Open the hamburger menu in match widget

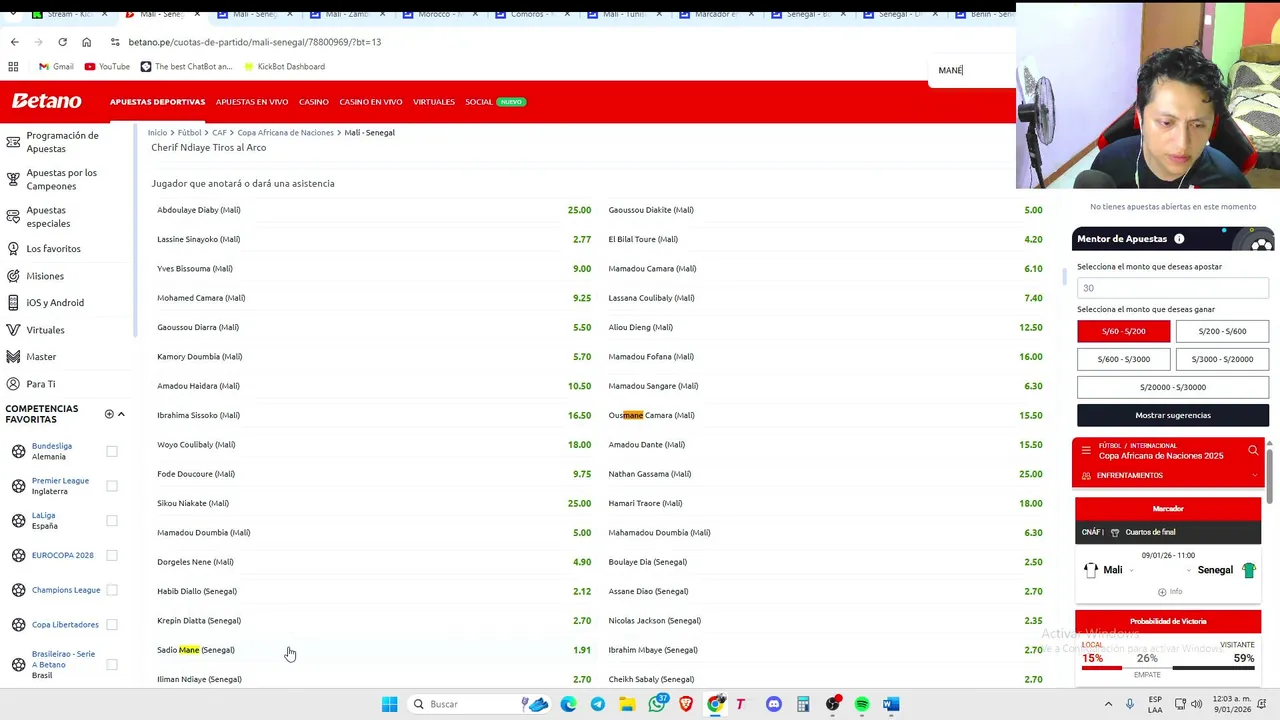(1086, 450)
